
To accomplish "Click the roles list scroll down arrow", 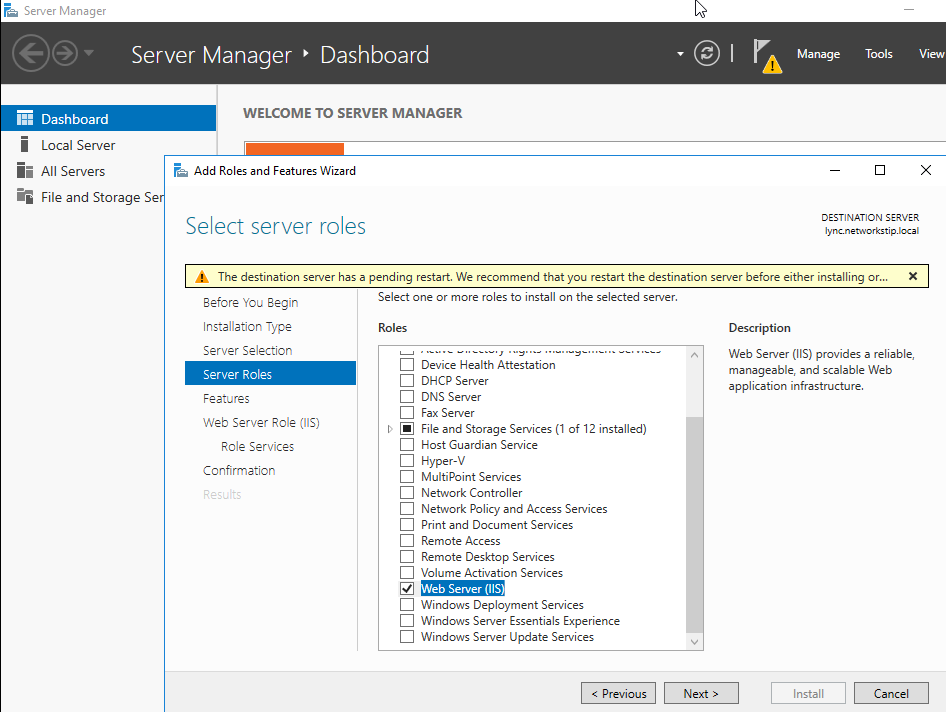I will pos(694,641).
